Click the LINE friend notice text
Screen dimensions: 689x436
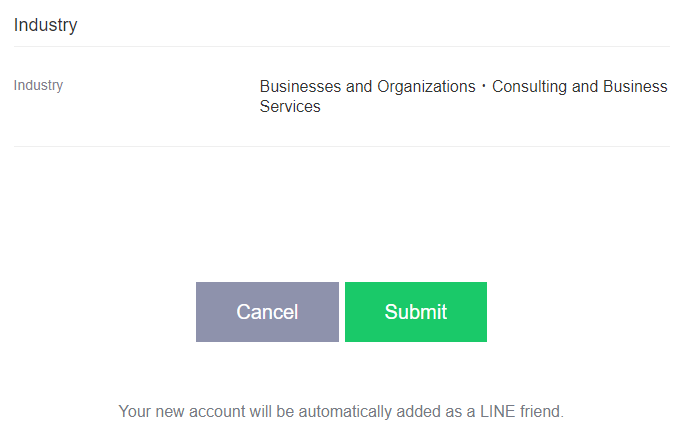(x=341, y=411)
